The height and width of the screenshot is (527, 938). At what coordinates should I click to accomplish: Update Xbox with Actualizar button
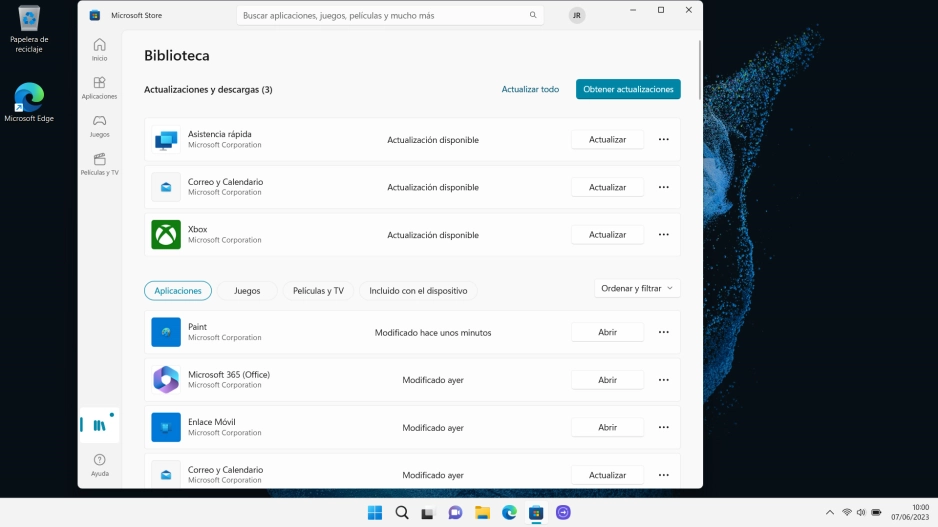click(607, 234)
